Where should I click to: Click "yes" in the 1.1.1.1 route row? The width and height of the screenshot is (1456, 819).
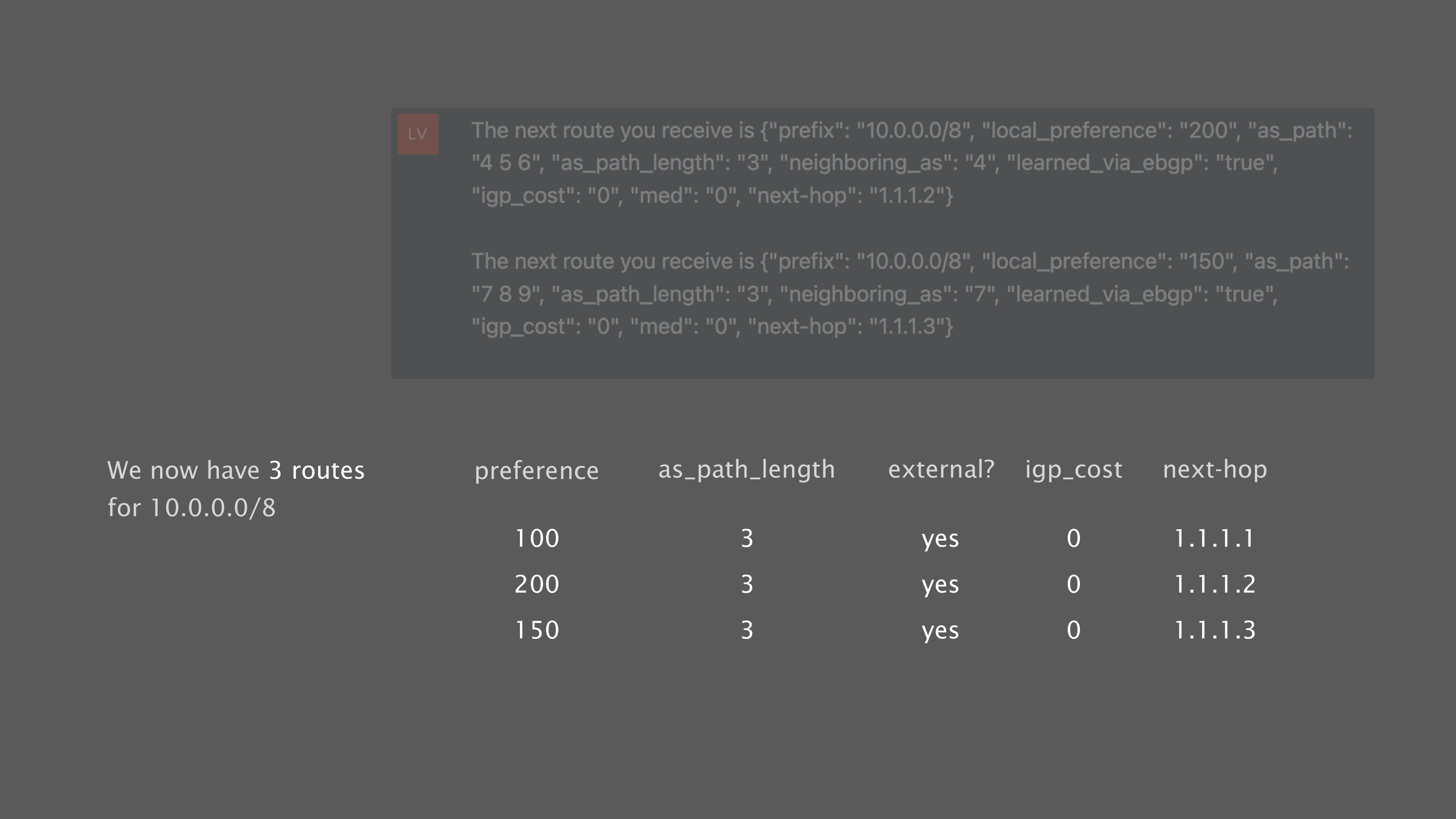tap(940, 539)
